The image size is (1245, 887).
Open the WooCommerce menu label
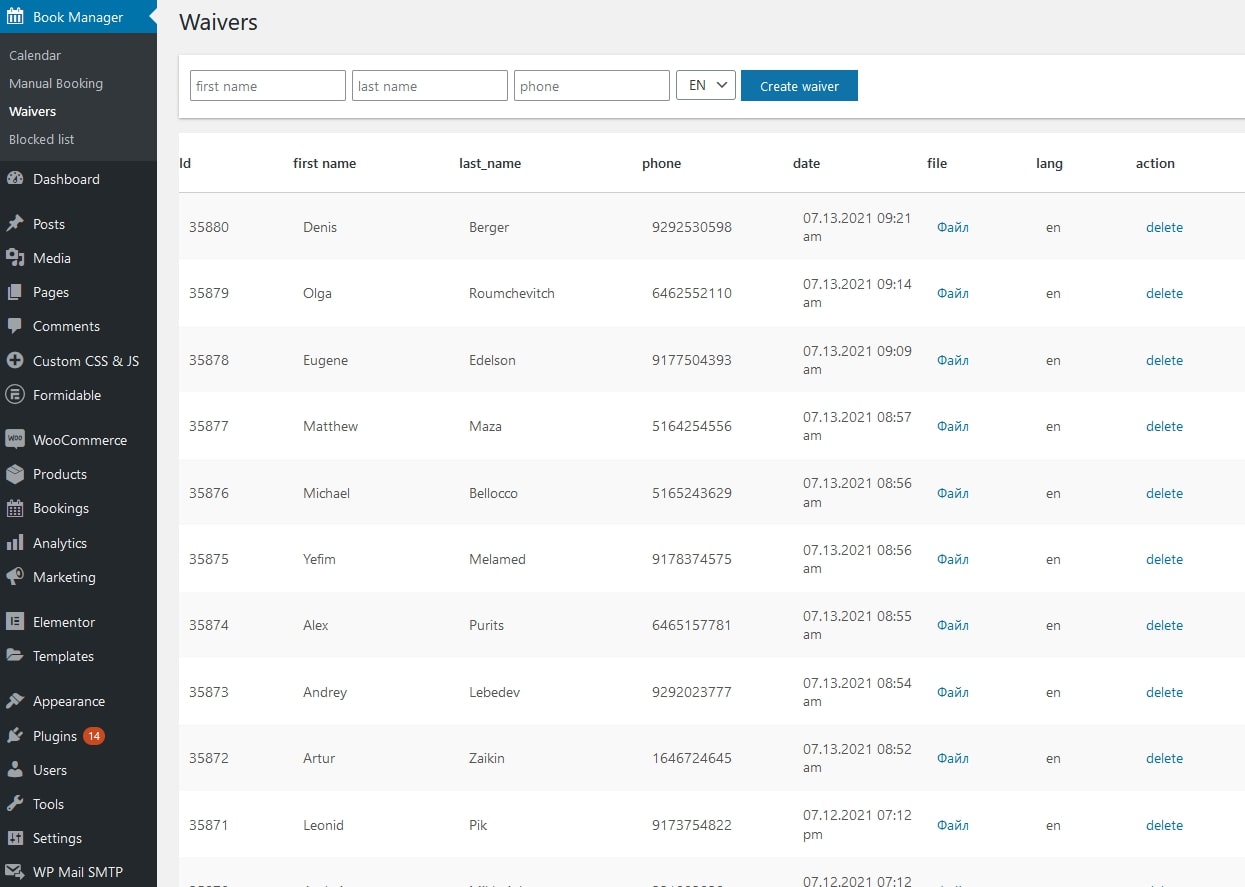coord(80,440)
